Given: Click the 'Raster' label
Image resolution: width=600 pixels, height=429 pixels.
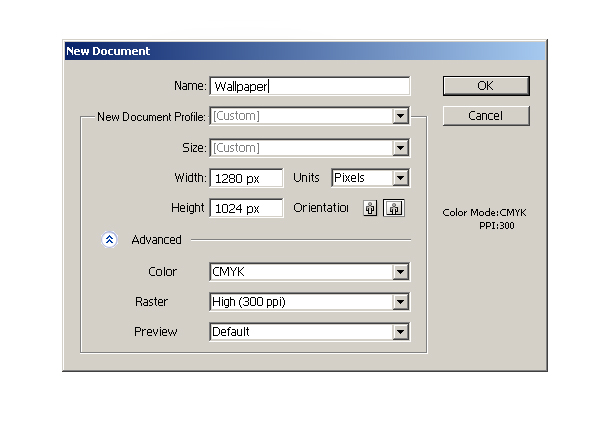Looking at the screenshot, I should click(152, 302).
